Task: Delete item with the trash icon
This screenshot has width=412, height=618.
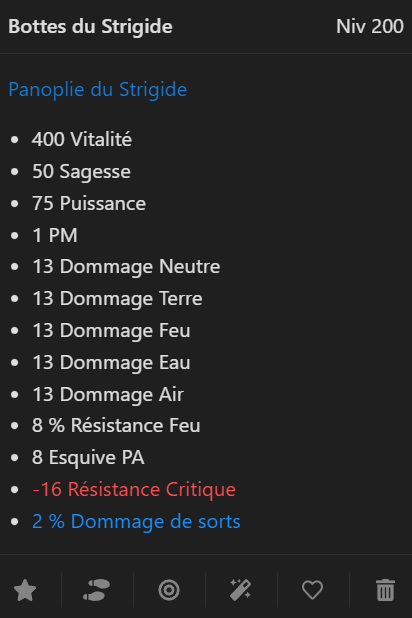Action: (x=385, y=590)
